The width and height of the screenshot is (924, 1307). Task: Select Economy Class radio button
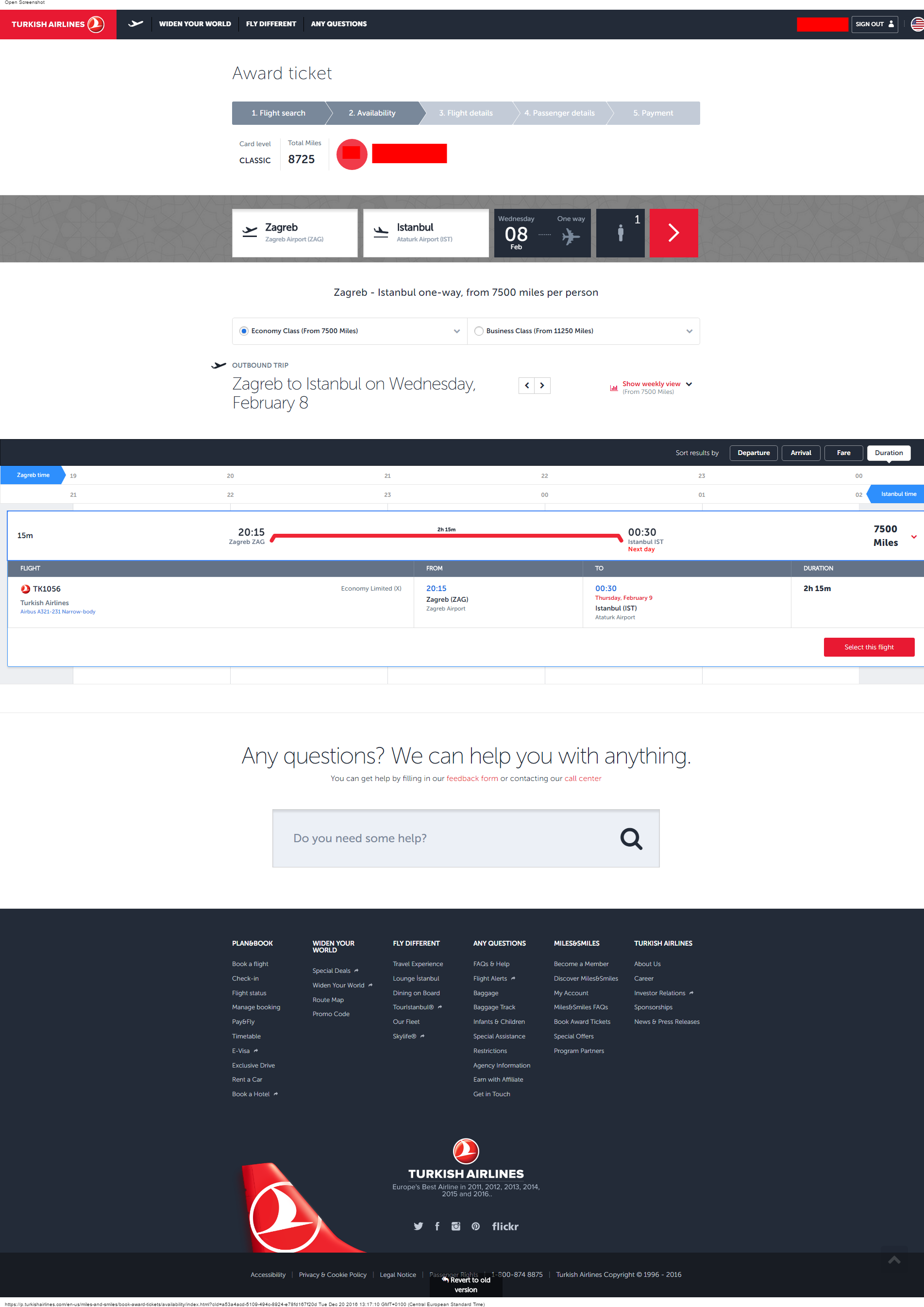click(x=244, y=331)
